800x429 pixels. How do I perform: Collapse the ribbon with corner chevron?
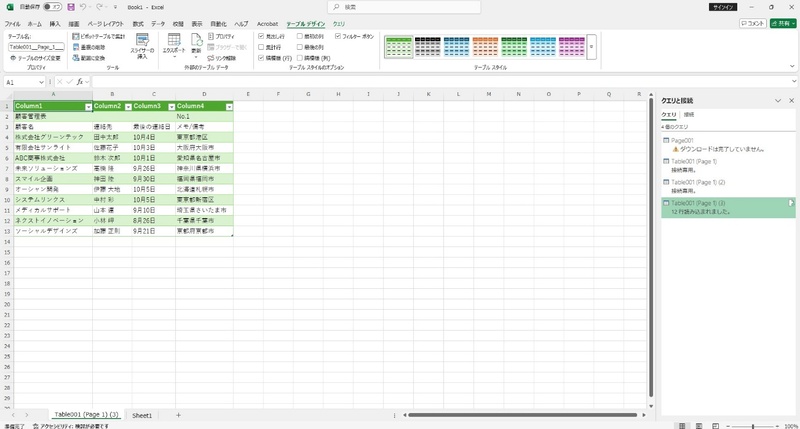point(792,66)
